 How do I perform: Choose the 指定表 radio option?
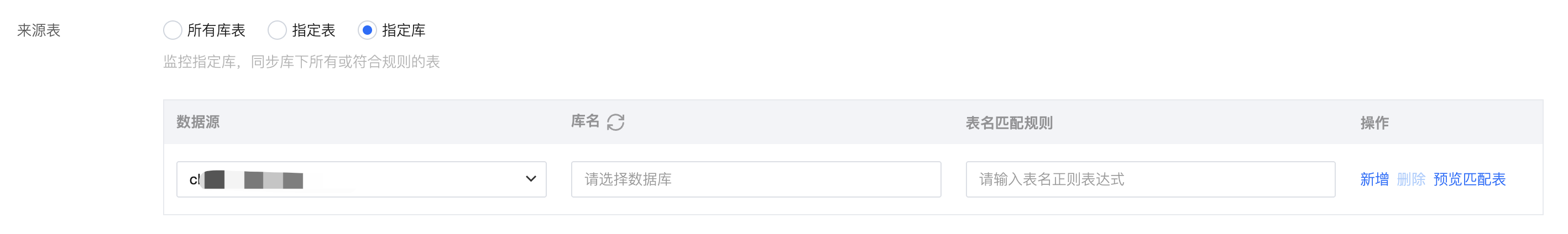277,30
